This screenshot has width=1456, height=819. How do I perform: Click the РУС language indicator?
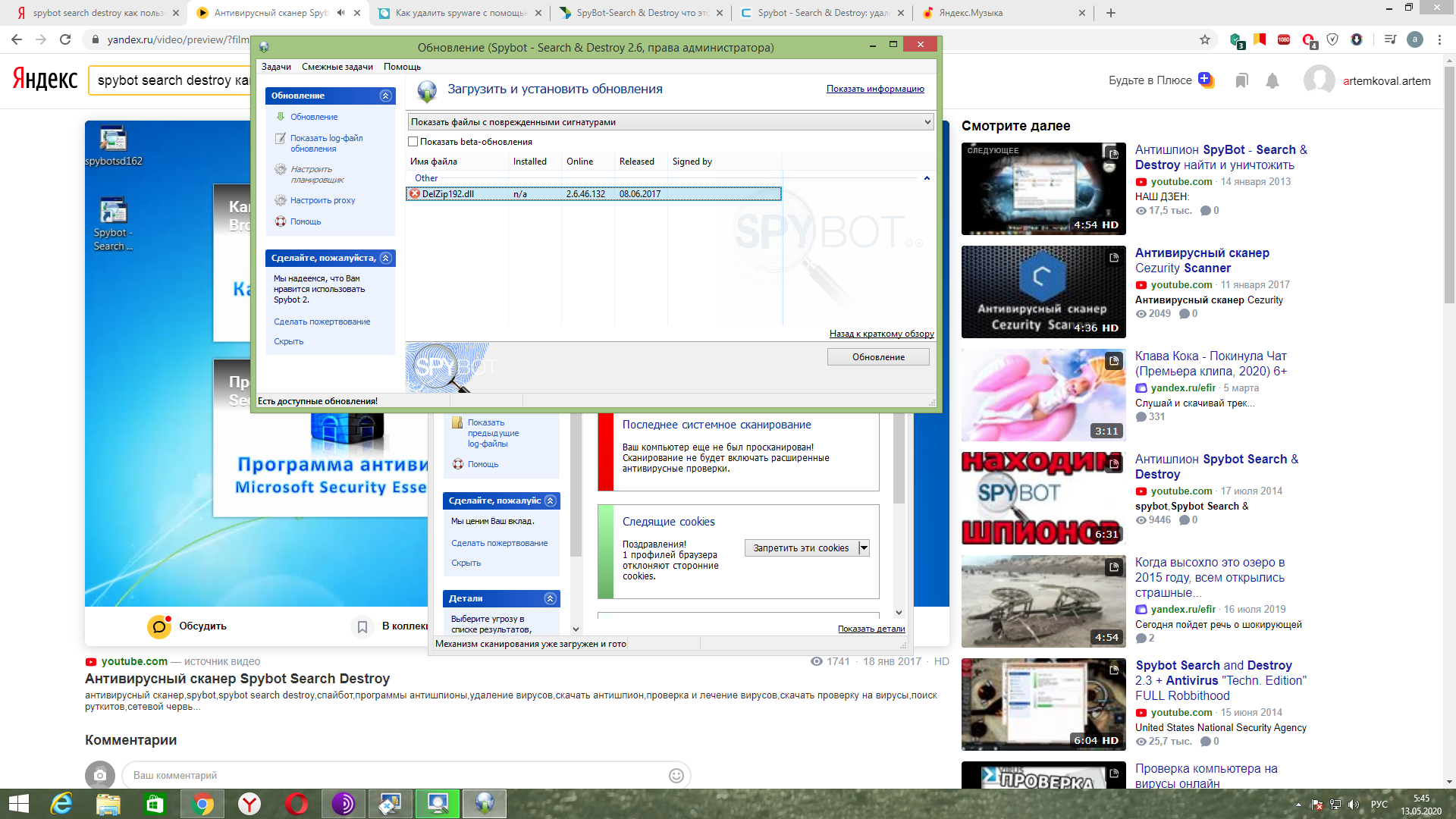coord(1379,805)
